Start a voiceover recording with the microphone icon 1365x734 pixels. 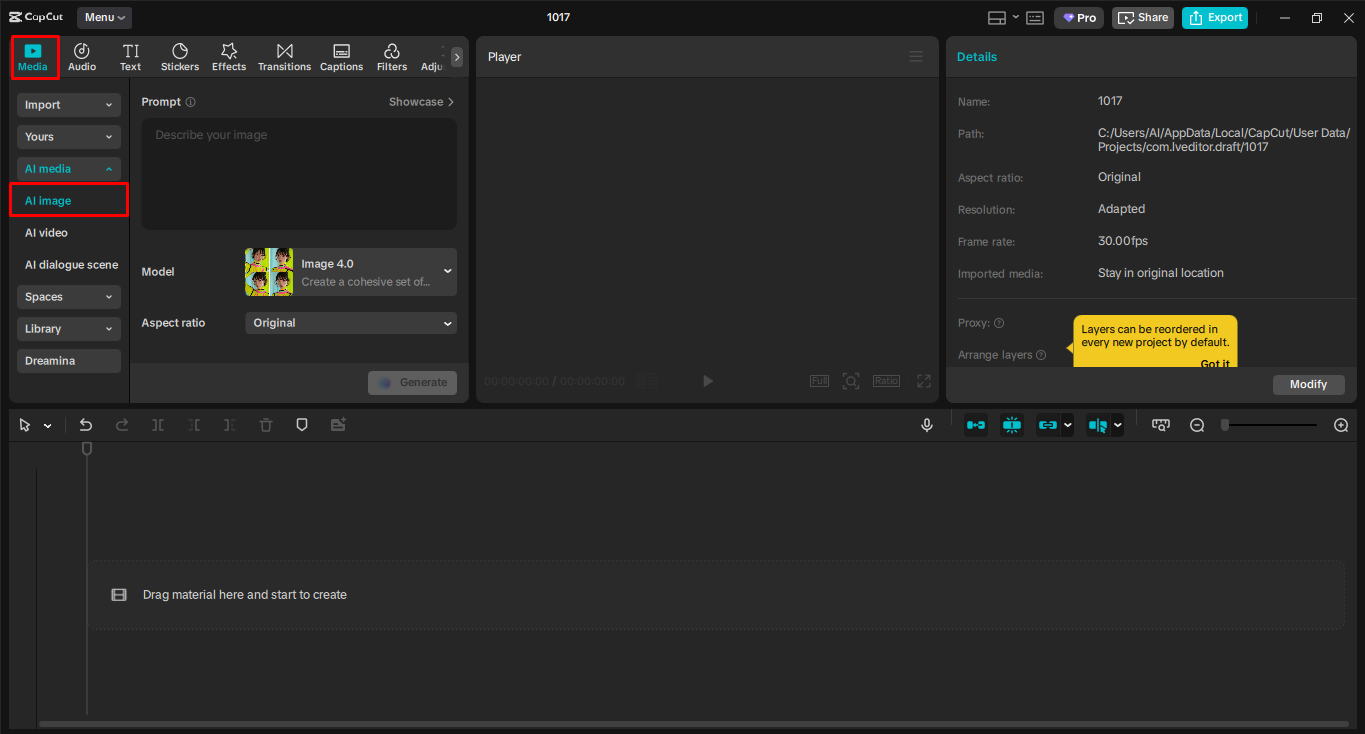926,425
